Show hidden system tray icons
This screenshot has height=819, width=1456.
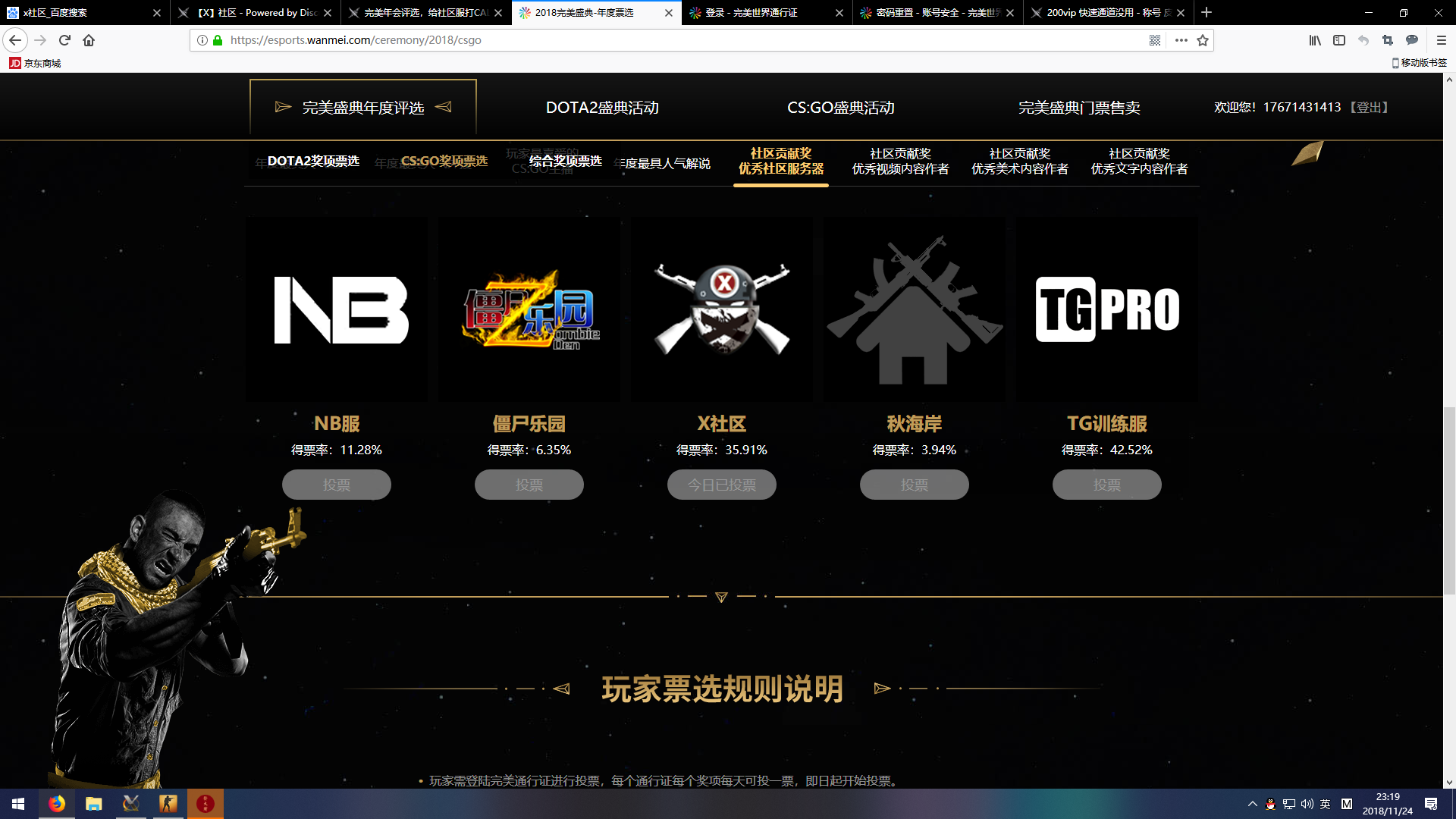coord(1252,804)
